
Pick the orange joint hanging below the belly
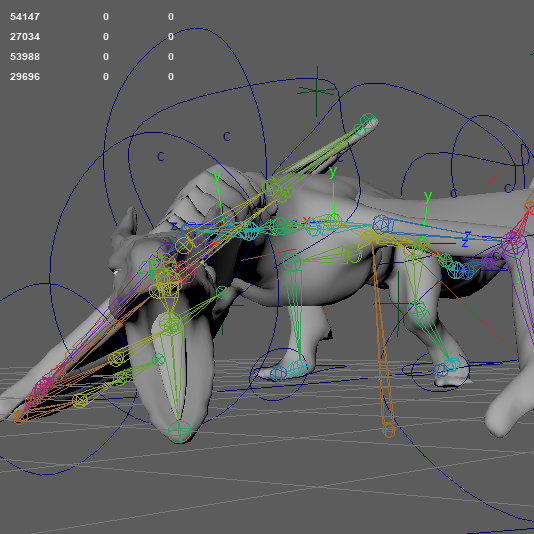click(x=389, y=429)
